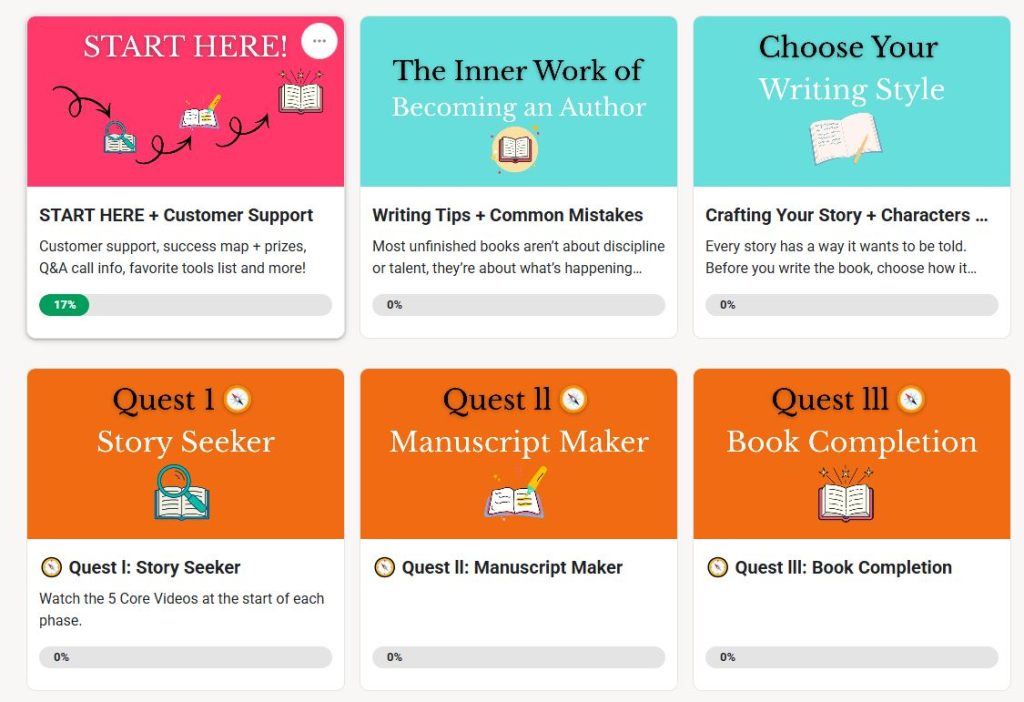
Task: Open Writing Tips + Common Mistakes course
Action: coord(507,215)
